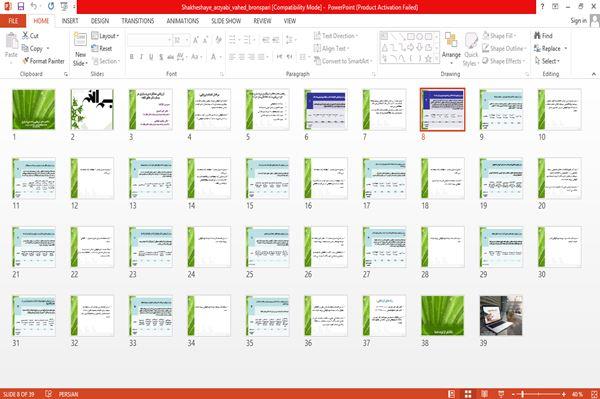This screenshot has height=399, width=600.
Task: Click the fit slide to window icon
Action: coord(594,394)
